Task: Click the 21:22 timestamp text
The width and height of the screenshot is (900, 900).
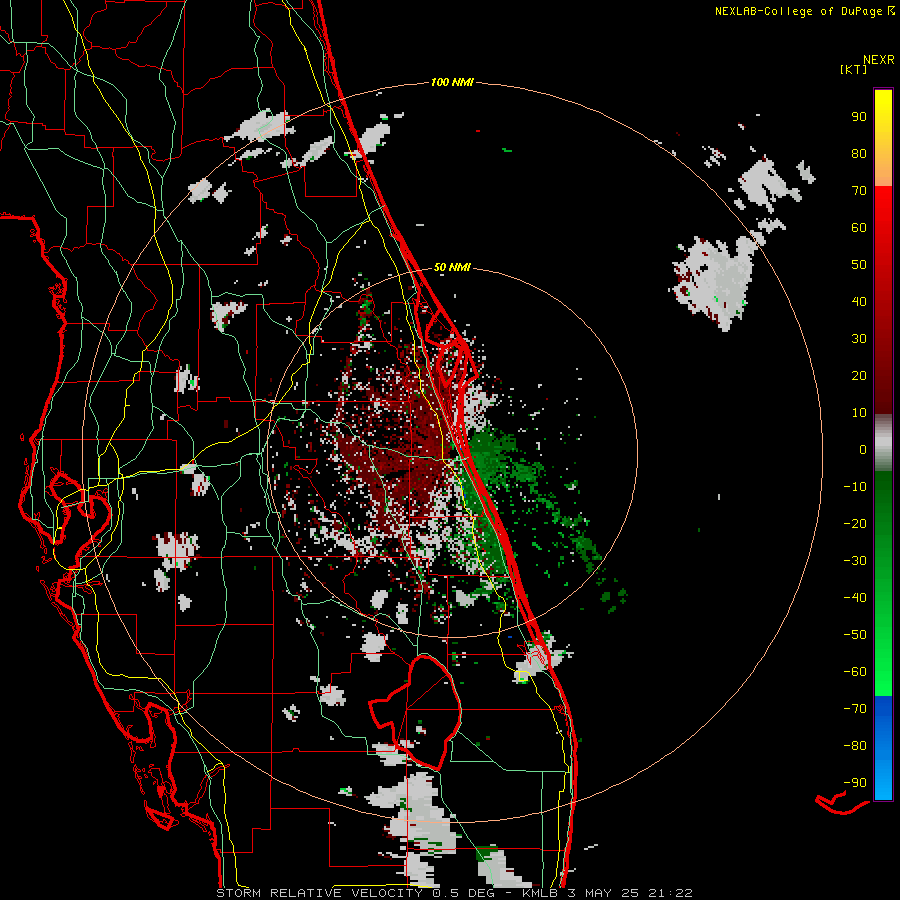Action: [x=670, y=893]
